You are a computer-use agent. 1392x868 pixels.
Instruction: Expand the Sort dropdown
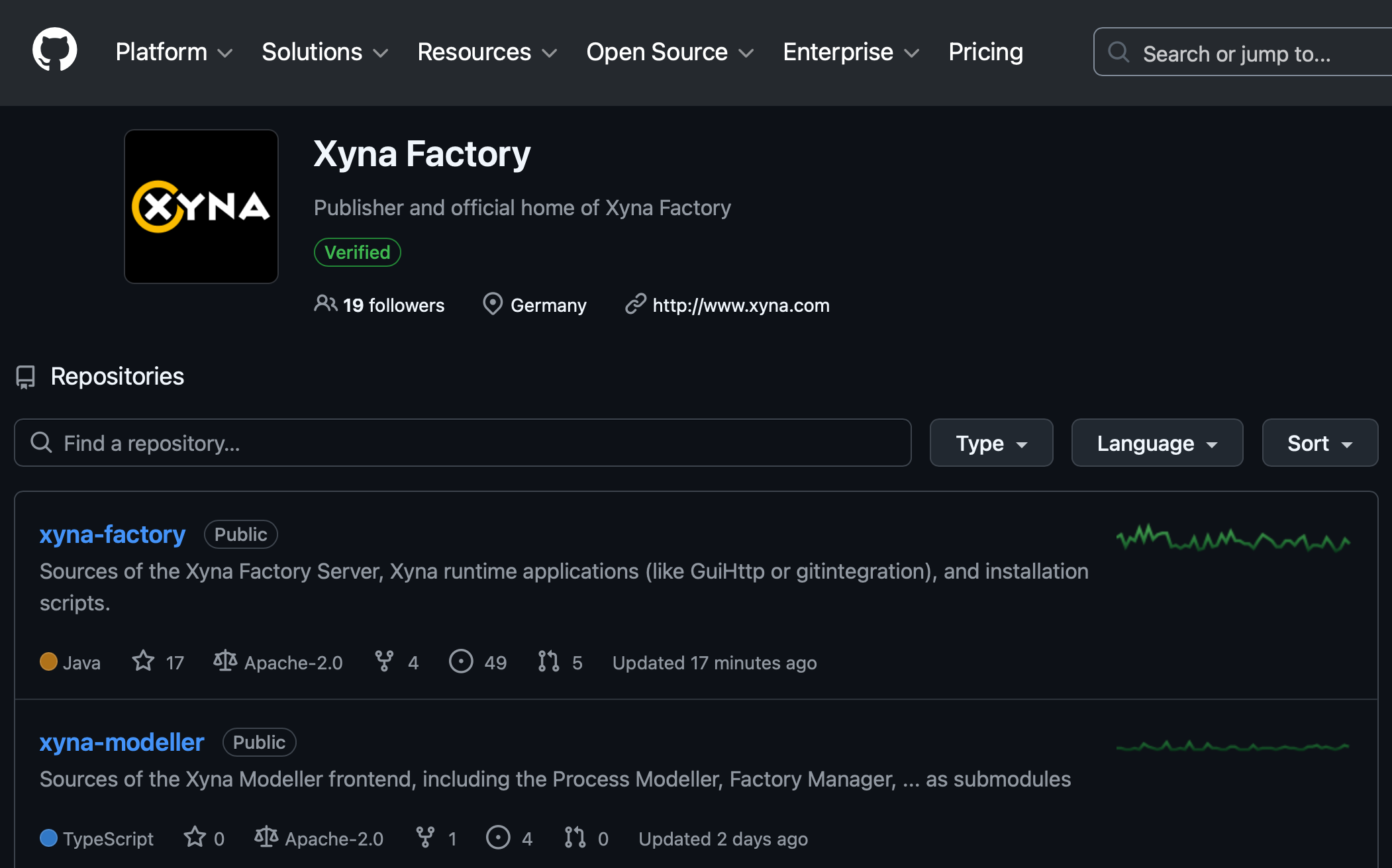[x=1319, y=443]
